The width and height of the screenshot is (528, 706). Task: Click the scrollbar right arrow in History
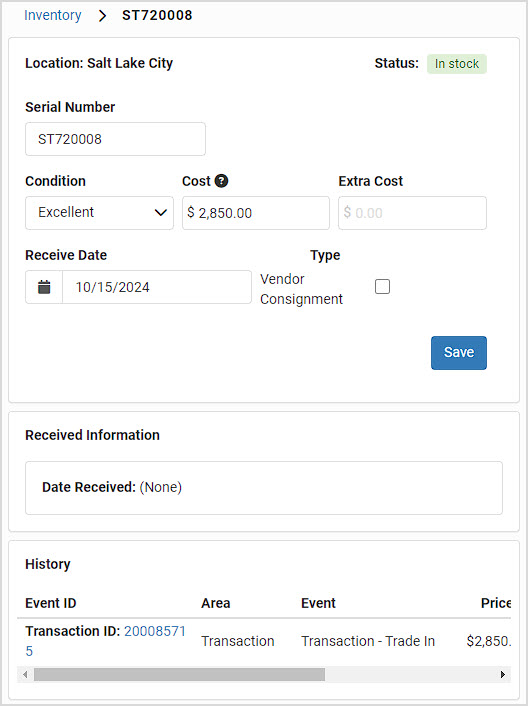pyautogui.click(x=503, y=674)
